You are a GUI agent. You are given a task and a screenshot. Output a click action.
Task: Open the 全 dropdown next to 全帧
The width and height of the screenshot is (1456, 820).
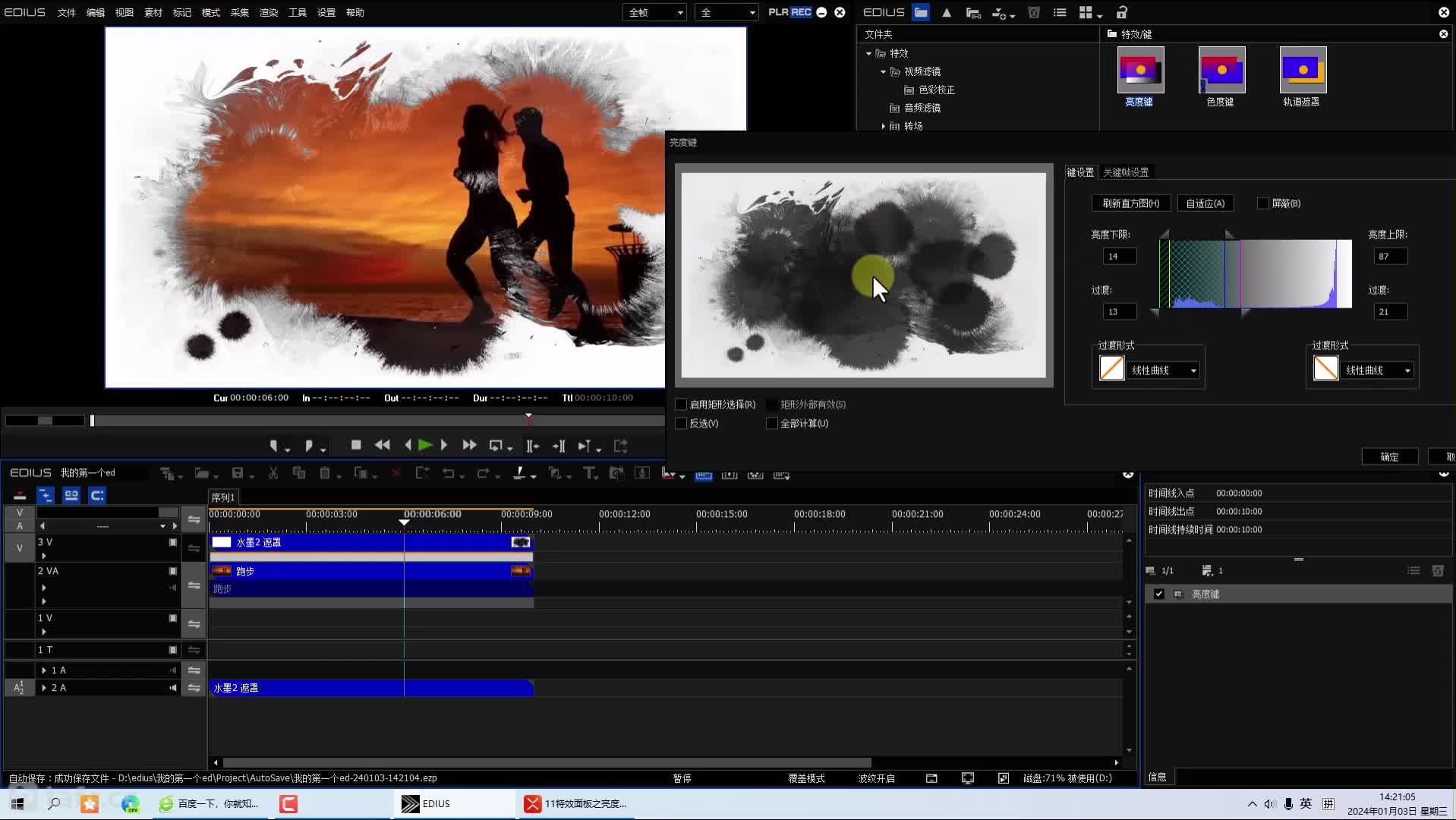pos(726,12)
